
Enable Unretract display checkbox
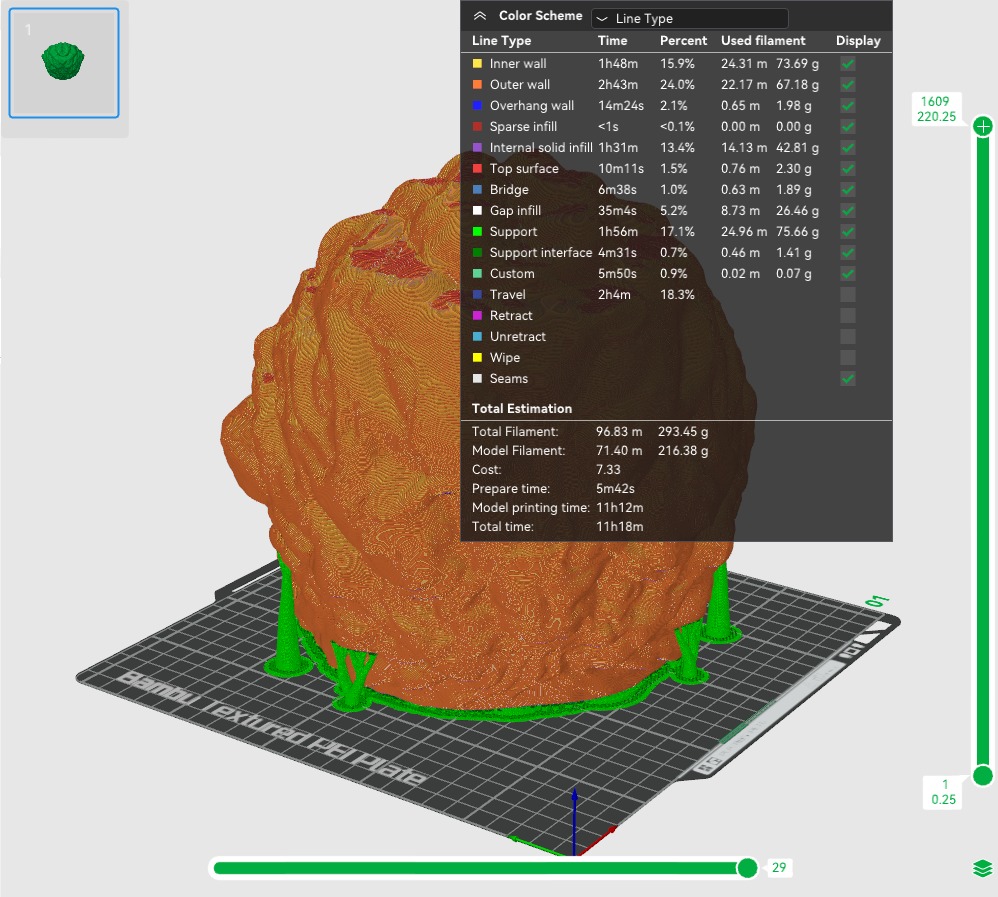point(847,337)
